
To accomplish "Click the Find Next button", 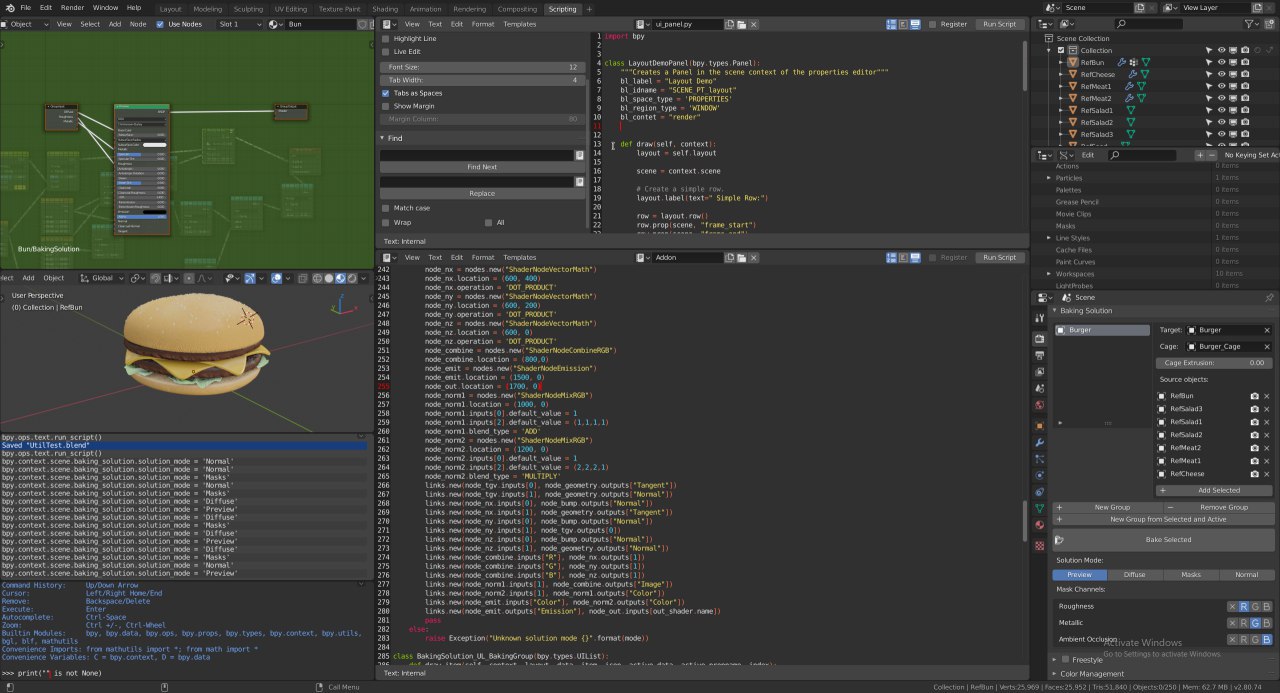I will pos(482,167).
